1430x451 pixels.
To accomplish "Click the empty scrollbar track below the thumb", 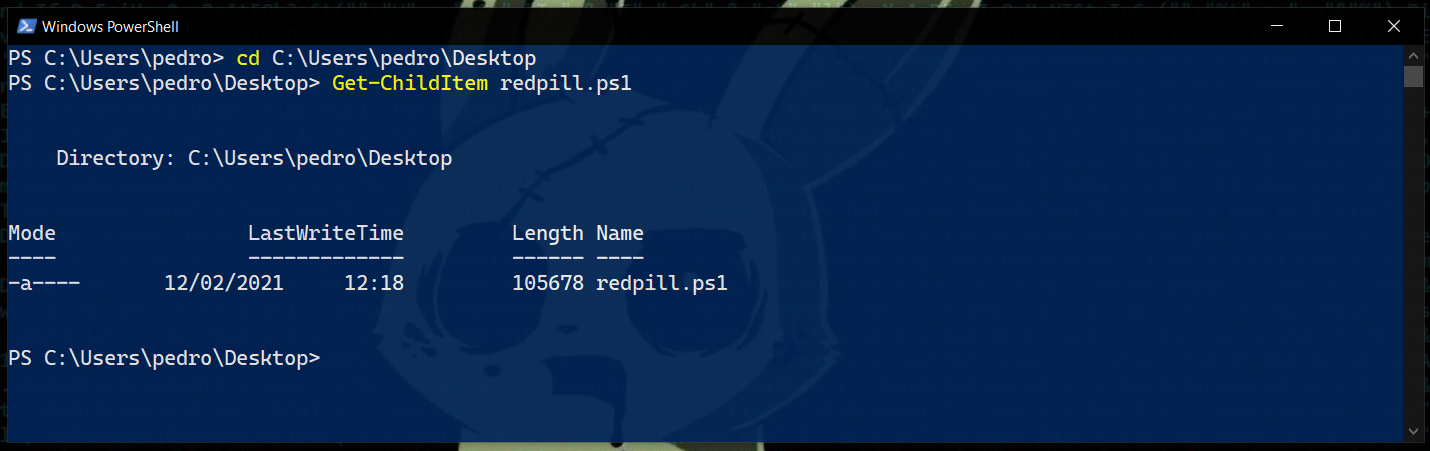I will point(1413,255).
